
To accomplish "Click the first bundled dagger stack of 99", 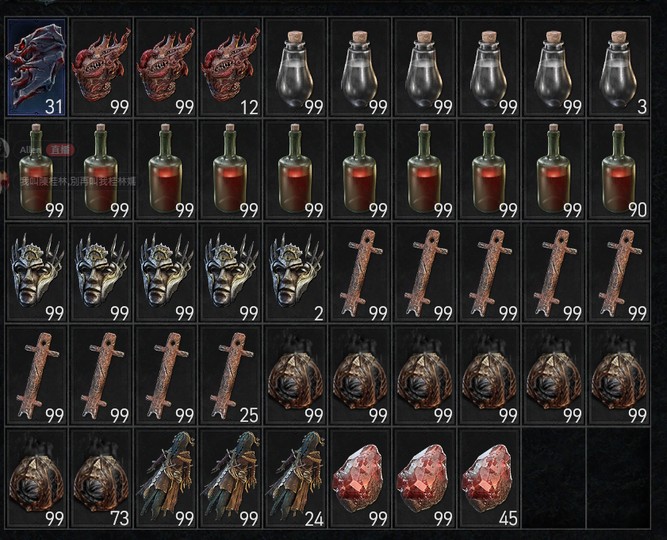I will point(166,479).
